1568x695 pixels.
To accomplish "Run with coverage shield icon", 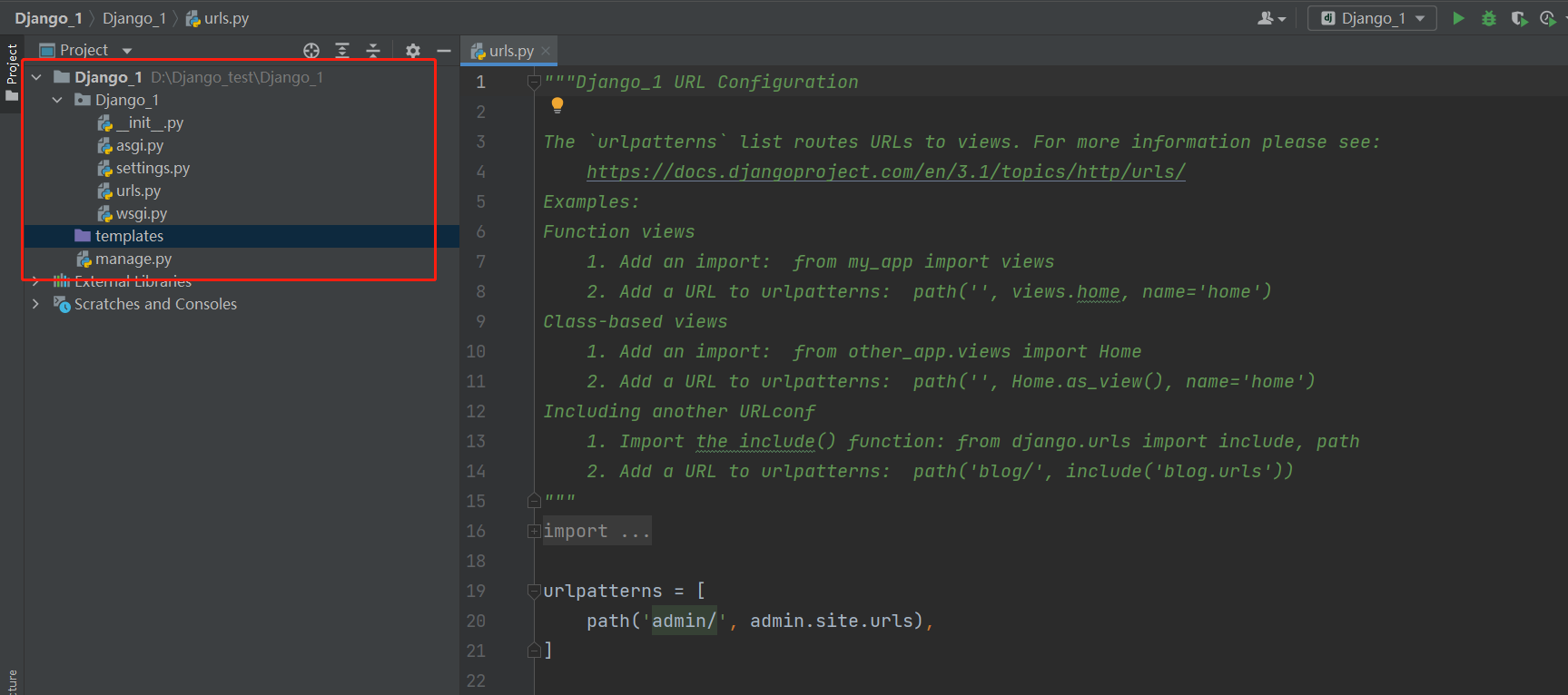I will tap(1519, 18).
